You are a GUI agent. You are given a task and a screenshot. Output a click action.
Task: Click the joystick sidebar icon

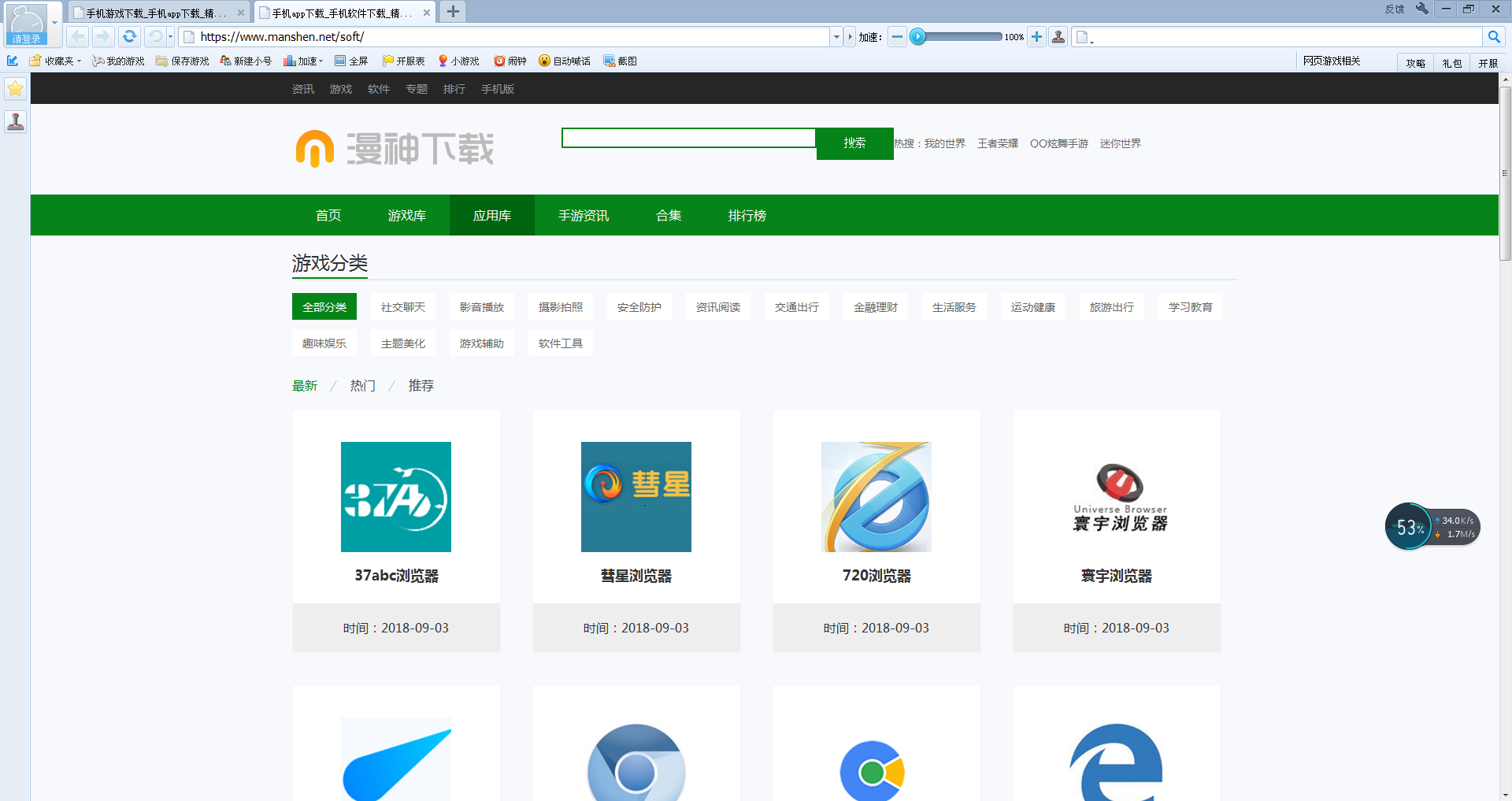15,121
